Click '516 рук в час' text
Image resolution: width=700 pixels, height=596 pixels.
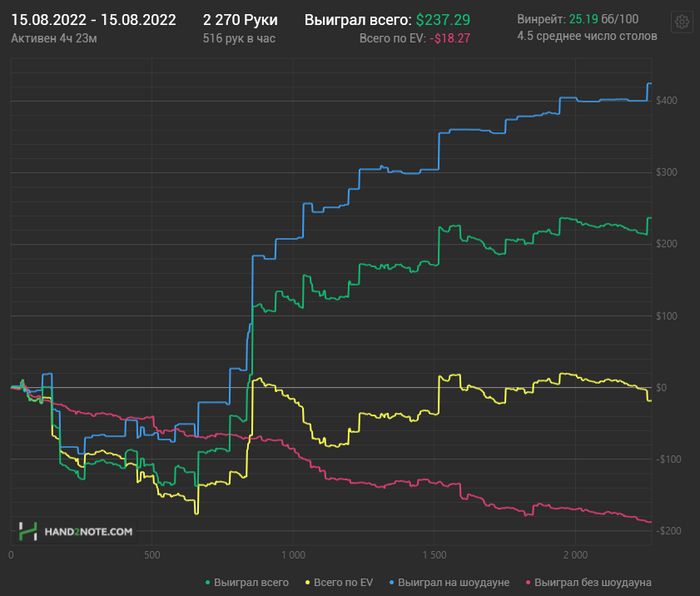[239, 39]
